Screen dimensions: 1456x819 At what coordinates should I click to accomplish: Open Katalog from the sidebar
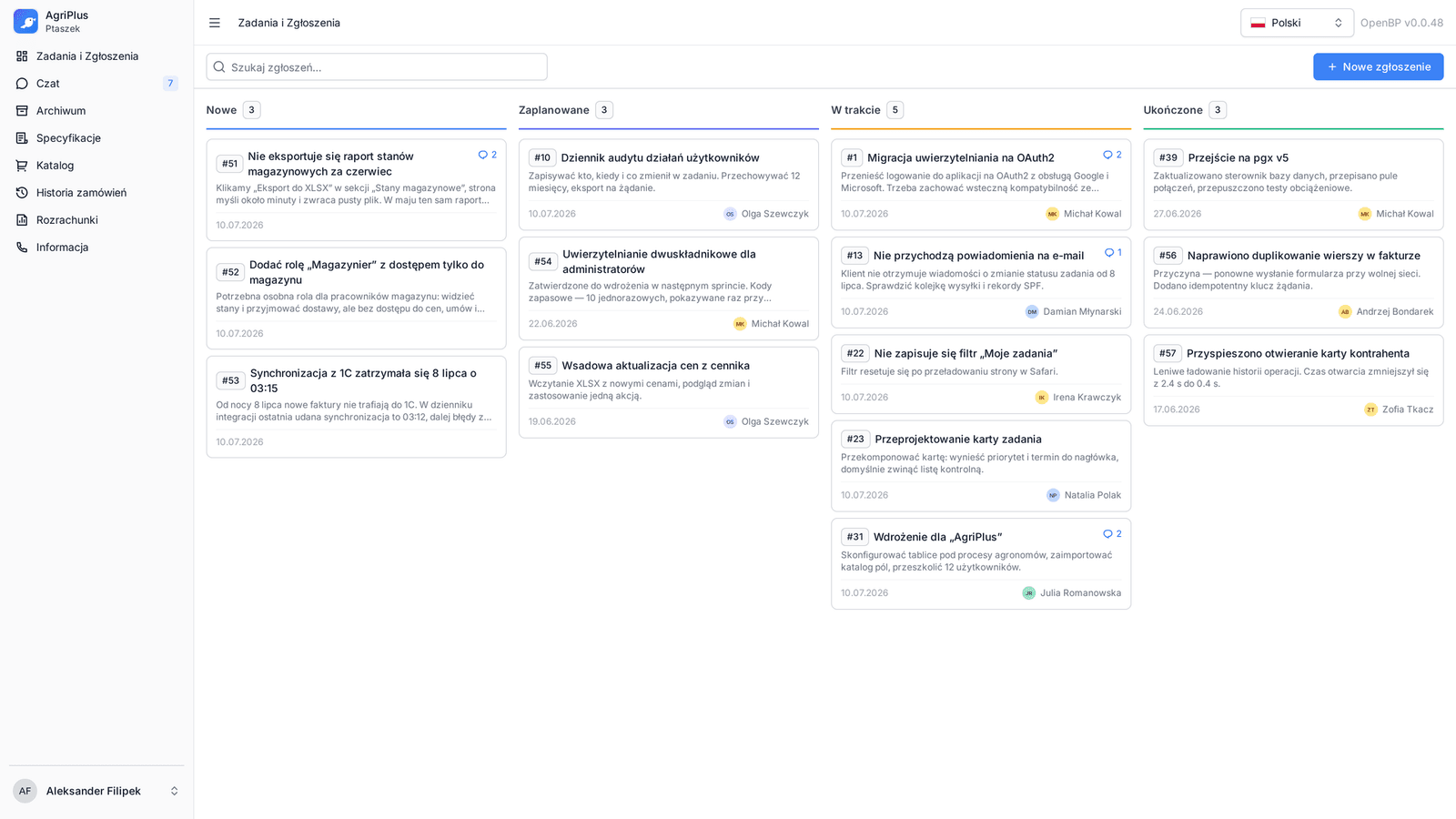coord(96,166)
